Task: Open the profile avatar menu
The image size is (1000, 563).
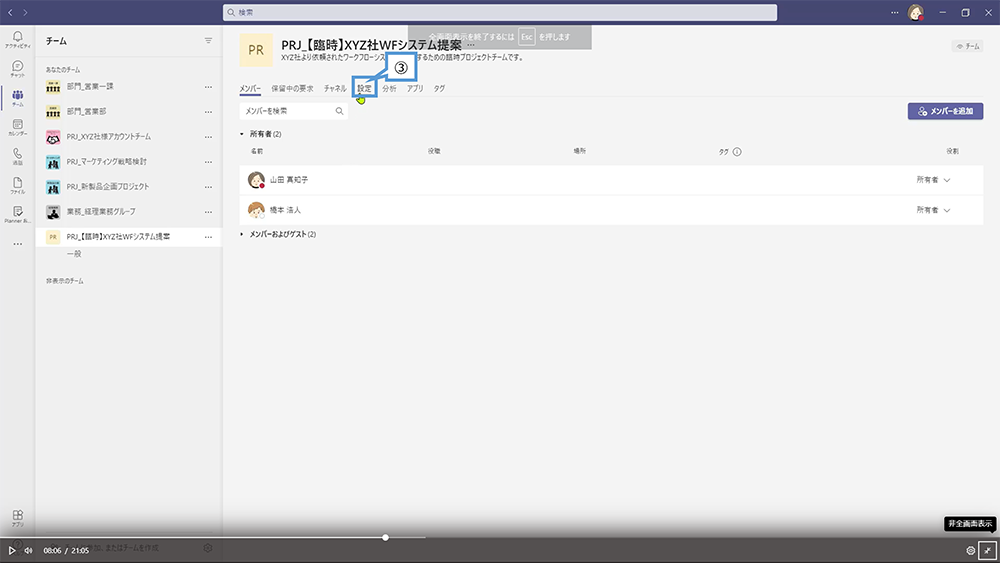Action: [x=916, y=13]
